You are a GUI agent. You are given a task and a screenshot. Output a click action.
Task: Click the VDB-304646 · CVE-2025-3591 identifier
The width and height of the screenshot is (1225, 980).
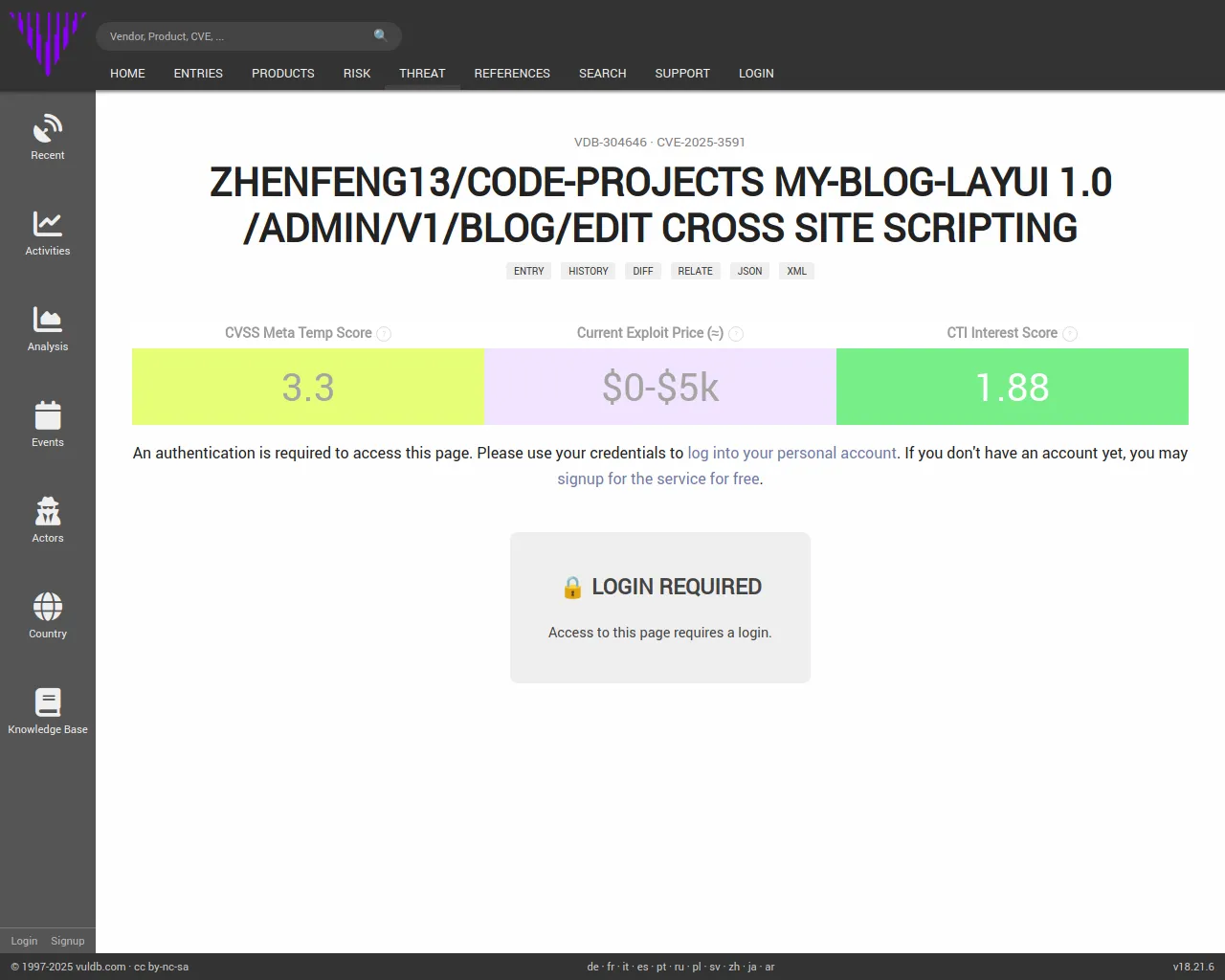pyautogui.click(x=659, y=142)
